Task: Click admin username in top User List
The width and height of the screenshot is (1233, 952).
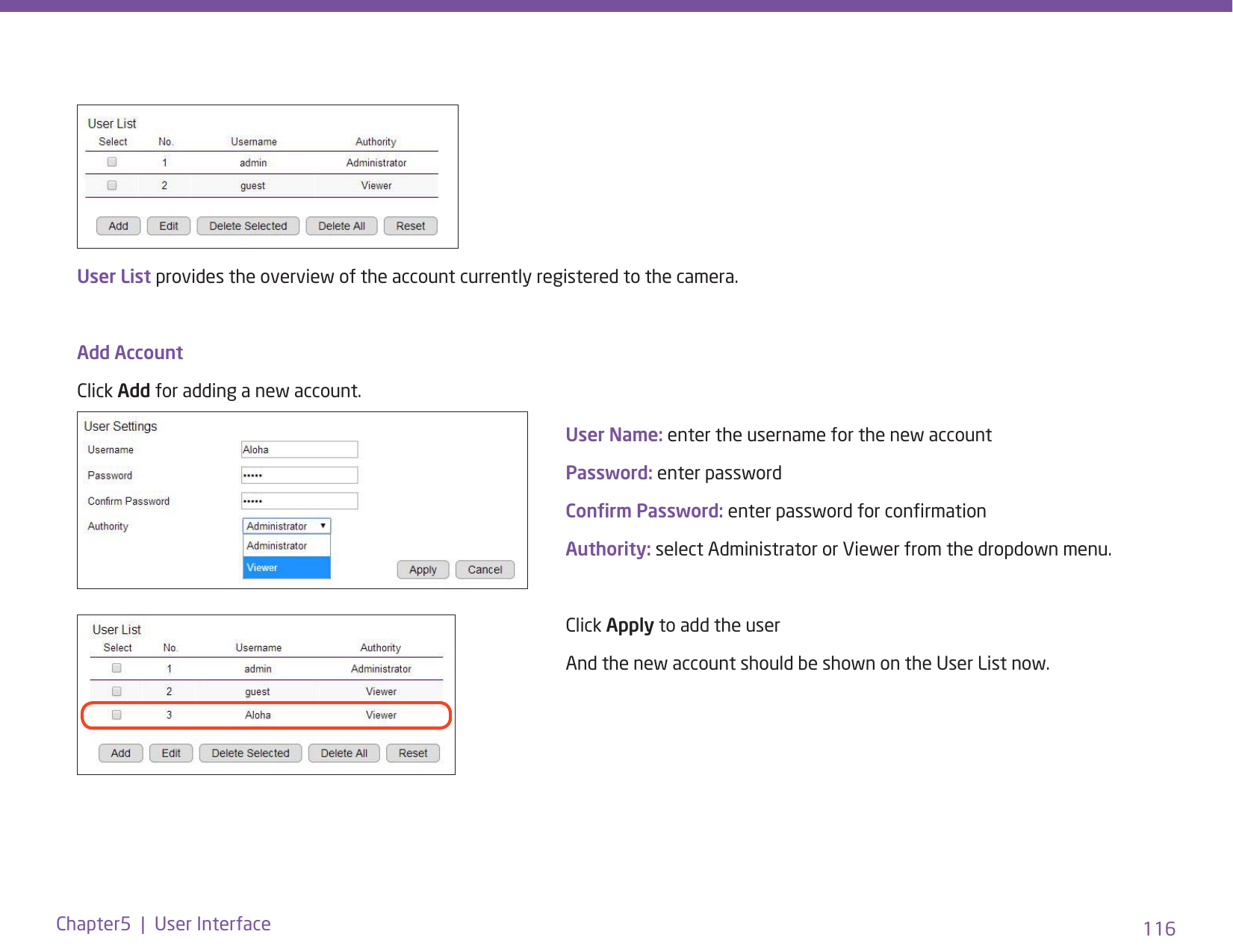Action: pos(253,163)
